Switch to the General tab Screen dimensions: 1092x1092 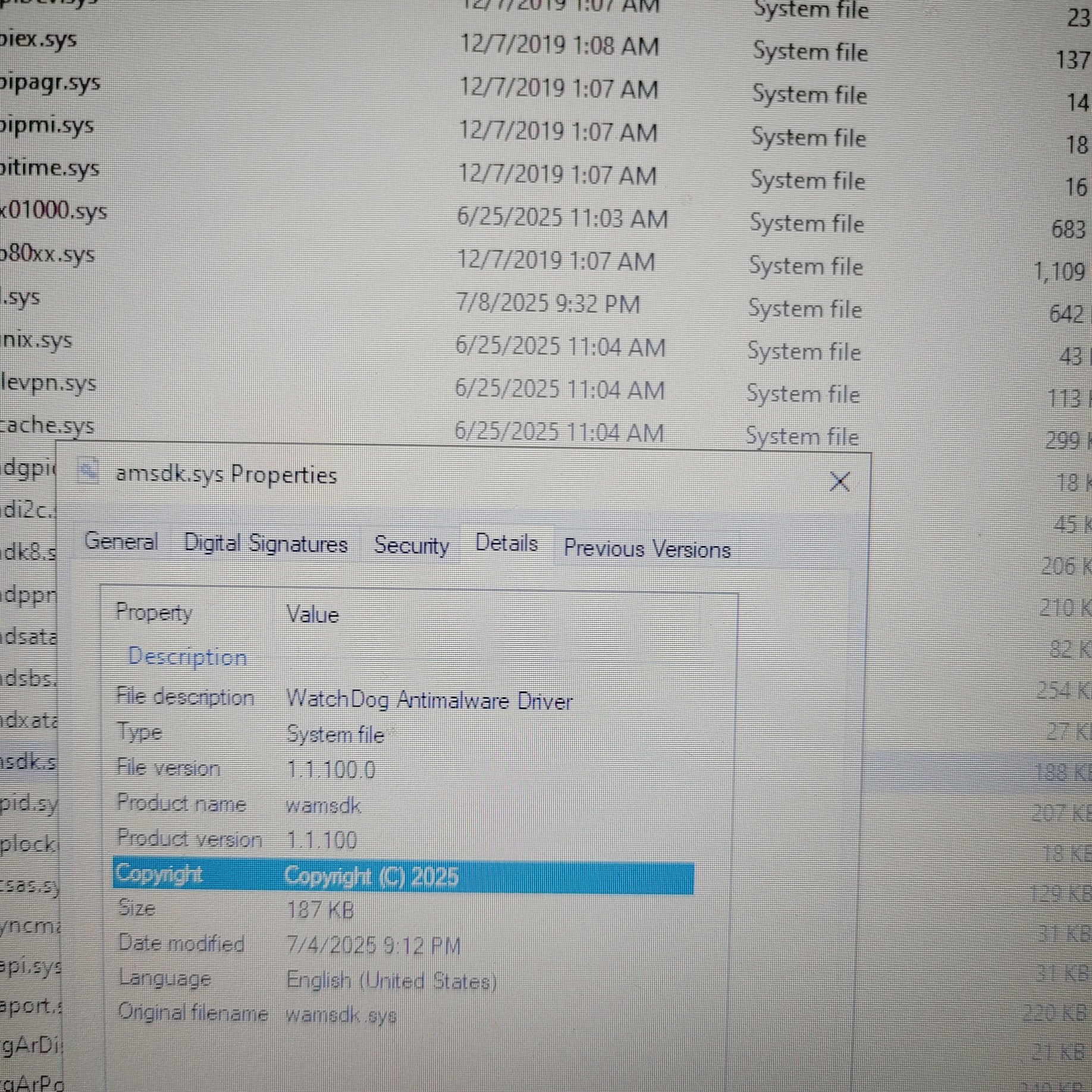point(121,541)
